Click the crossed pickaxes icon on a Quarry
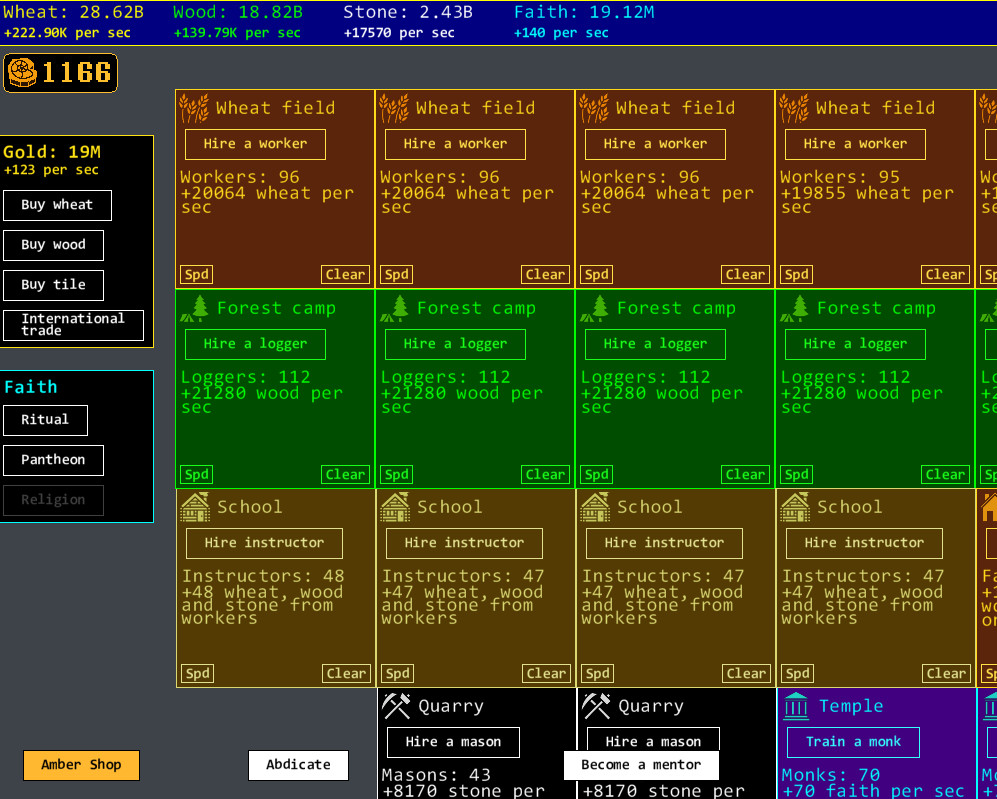This screenshot has height=799, width=997. tap(395, 705)
